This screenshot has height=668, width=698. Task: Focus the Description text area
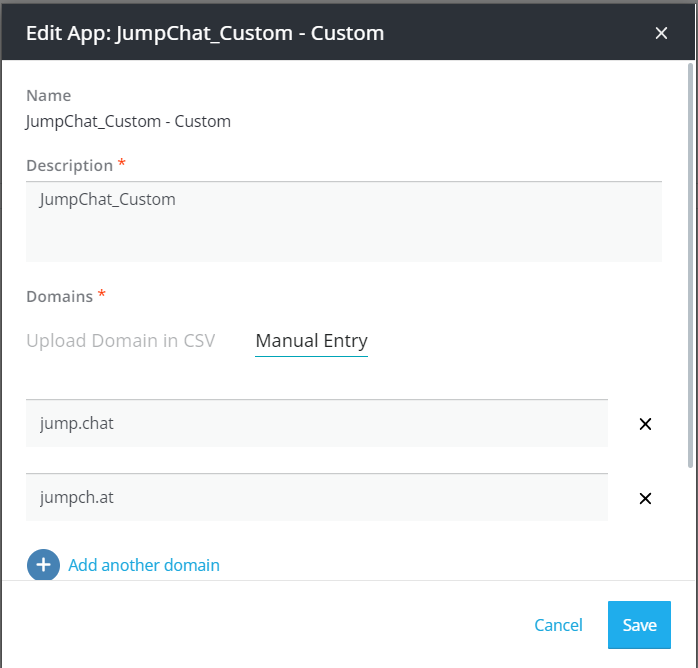tap(343, 232)
